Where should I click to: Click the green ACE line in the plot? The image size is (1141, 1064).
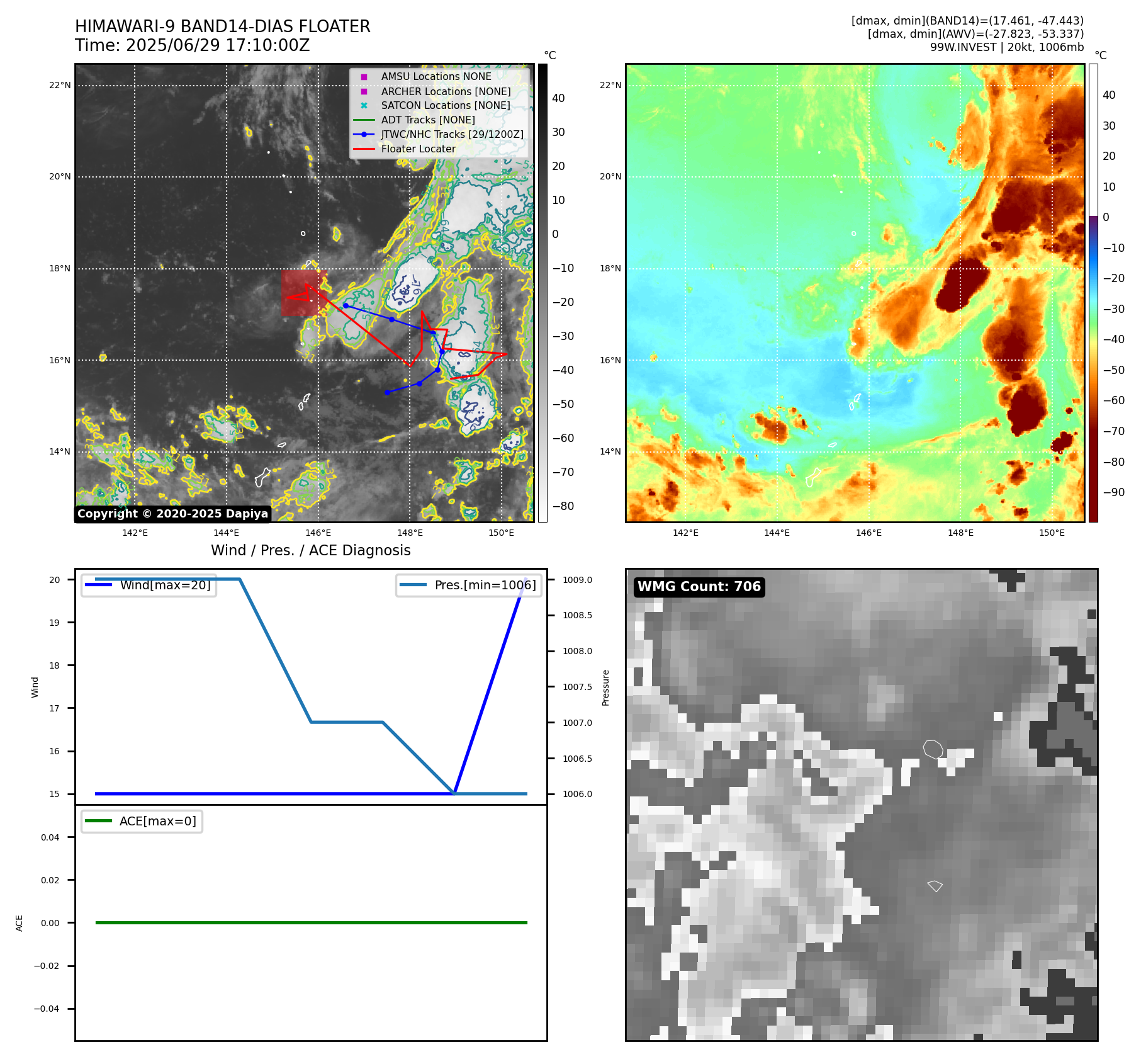pyautogui.click(x=311, y=922)
